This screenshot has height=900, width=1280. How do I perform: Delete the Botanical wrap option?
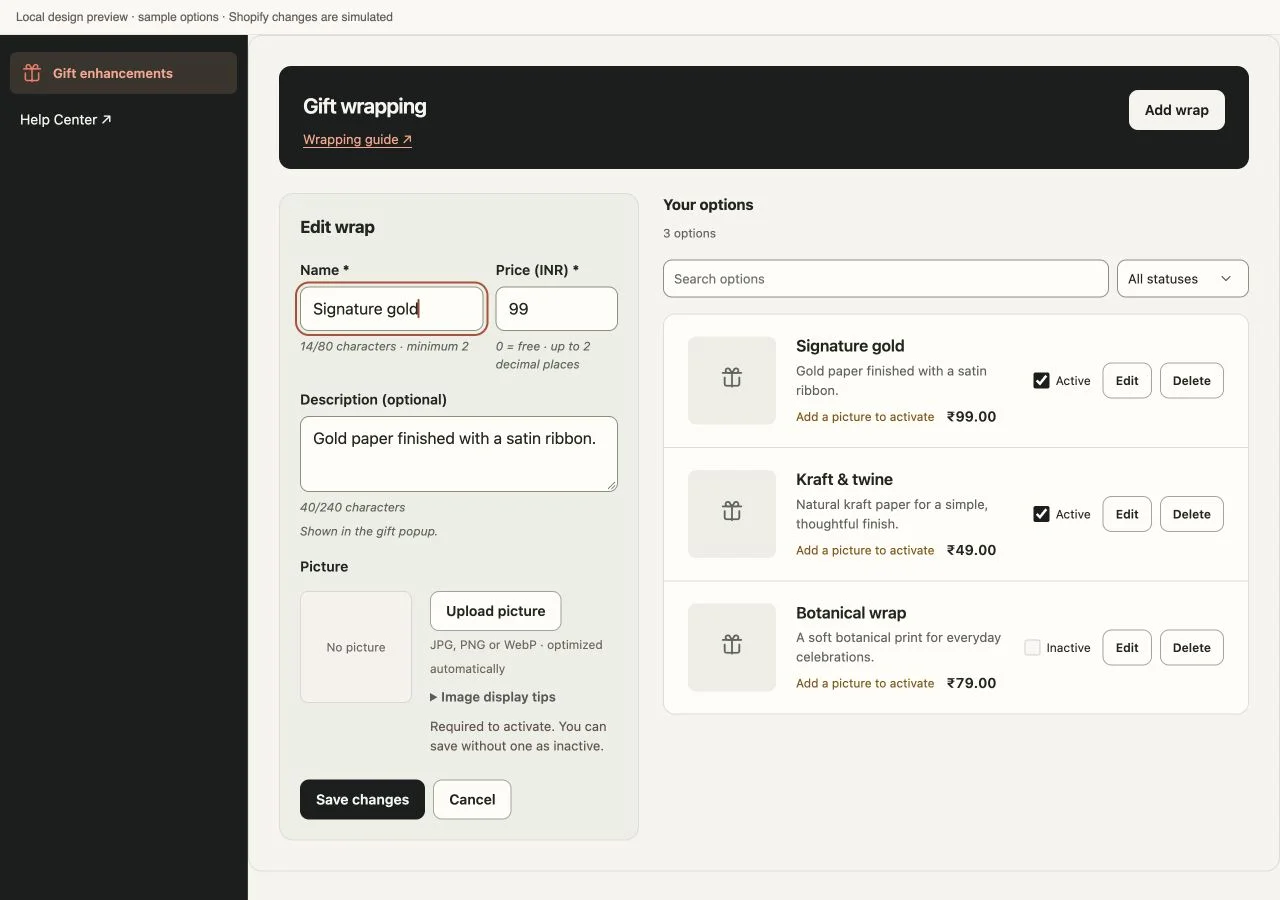1191,647
